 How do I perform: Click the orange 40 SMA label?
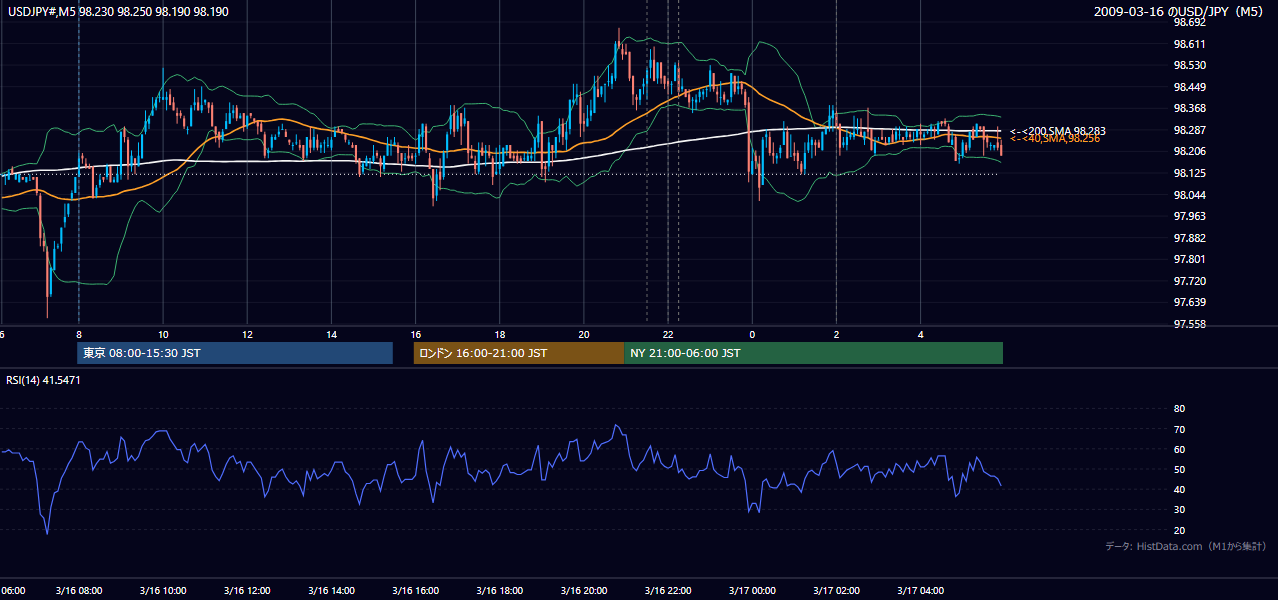pos(1054,139)
